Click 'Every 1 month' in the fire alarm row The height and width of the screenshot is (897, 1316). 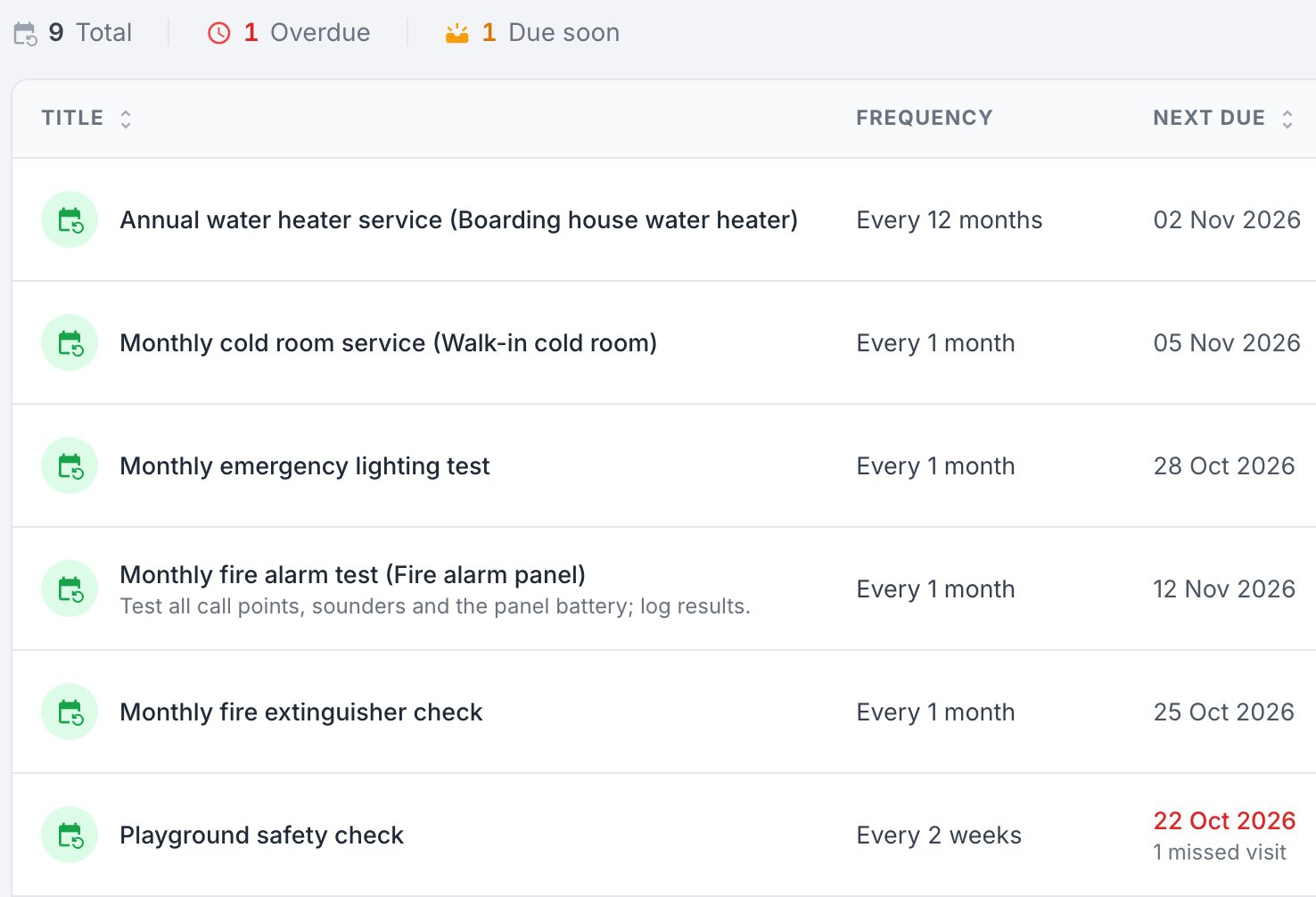pyautogui.click(x=935, y=588)
